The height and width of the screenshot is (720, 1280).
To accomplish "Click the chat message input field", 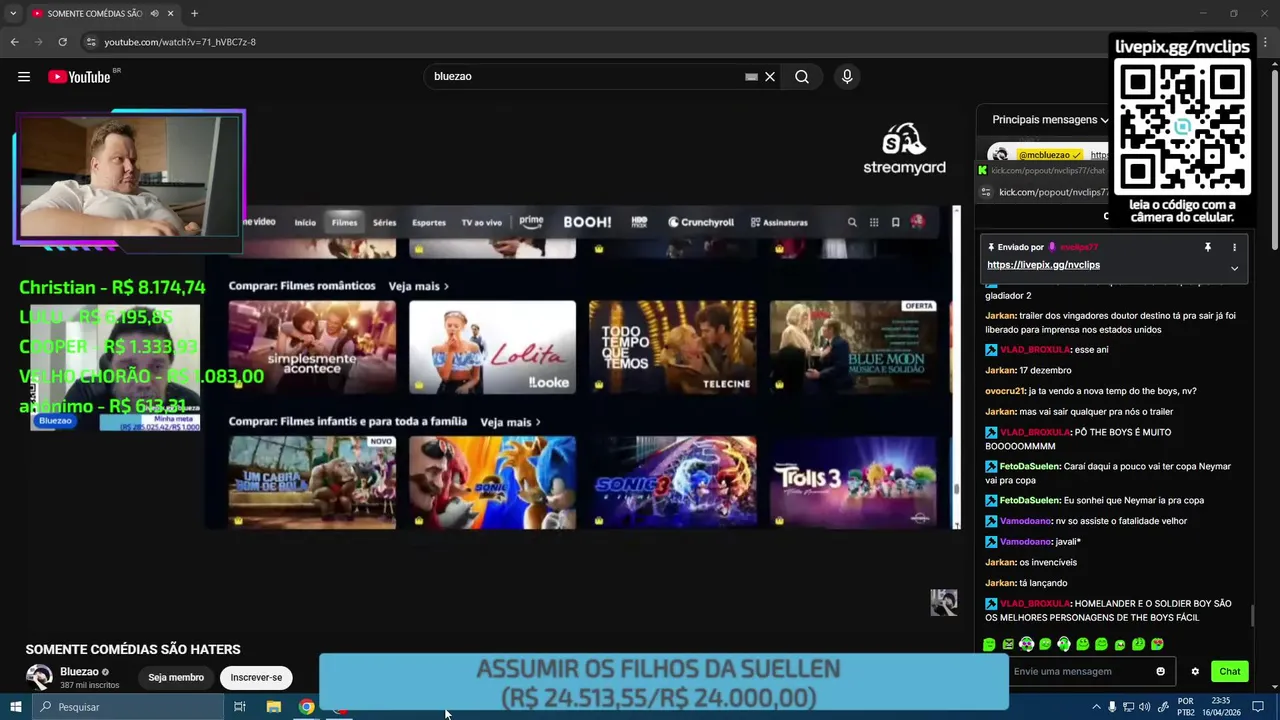I will [x=1080, y=671].
